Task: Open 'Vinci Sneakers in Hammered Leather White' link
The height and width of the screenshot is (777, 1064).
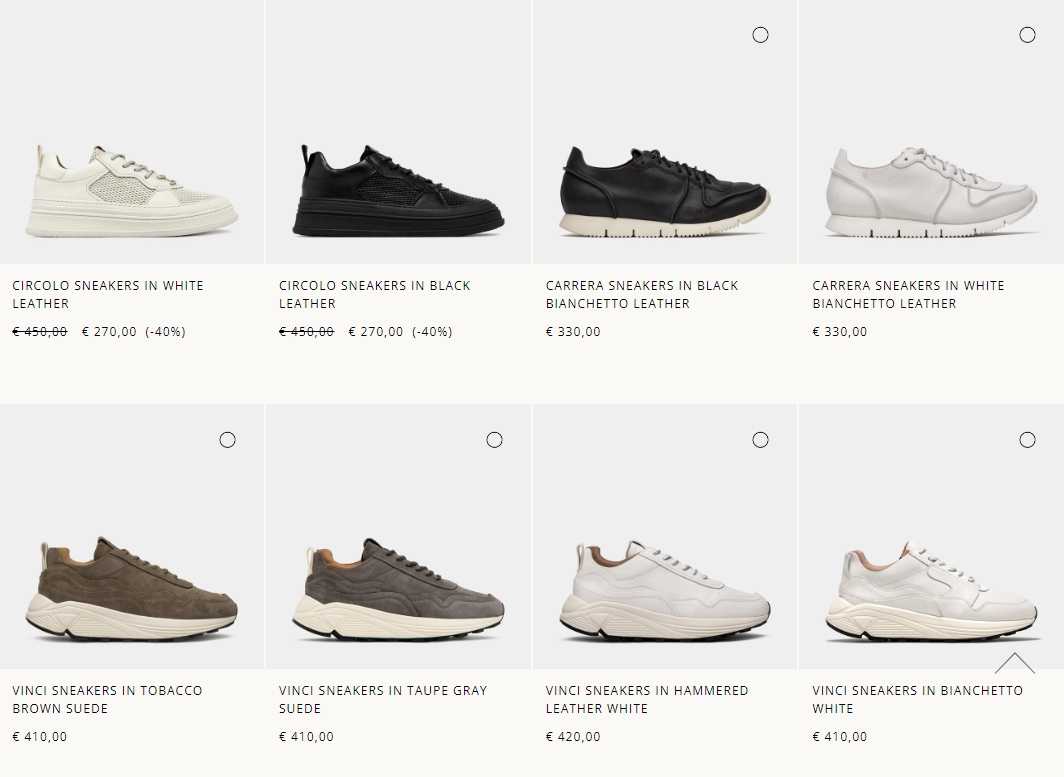Action: (x=647, y=699)
